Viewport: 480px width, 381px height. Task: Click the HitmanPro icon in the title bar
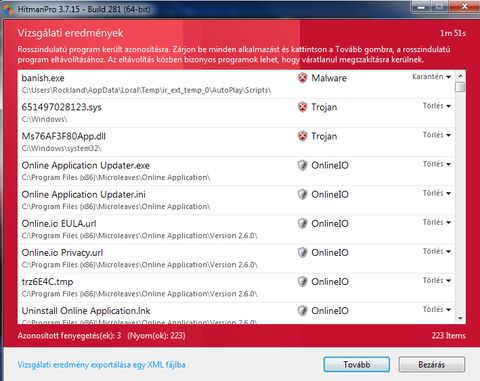click(x=8, y=8)
